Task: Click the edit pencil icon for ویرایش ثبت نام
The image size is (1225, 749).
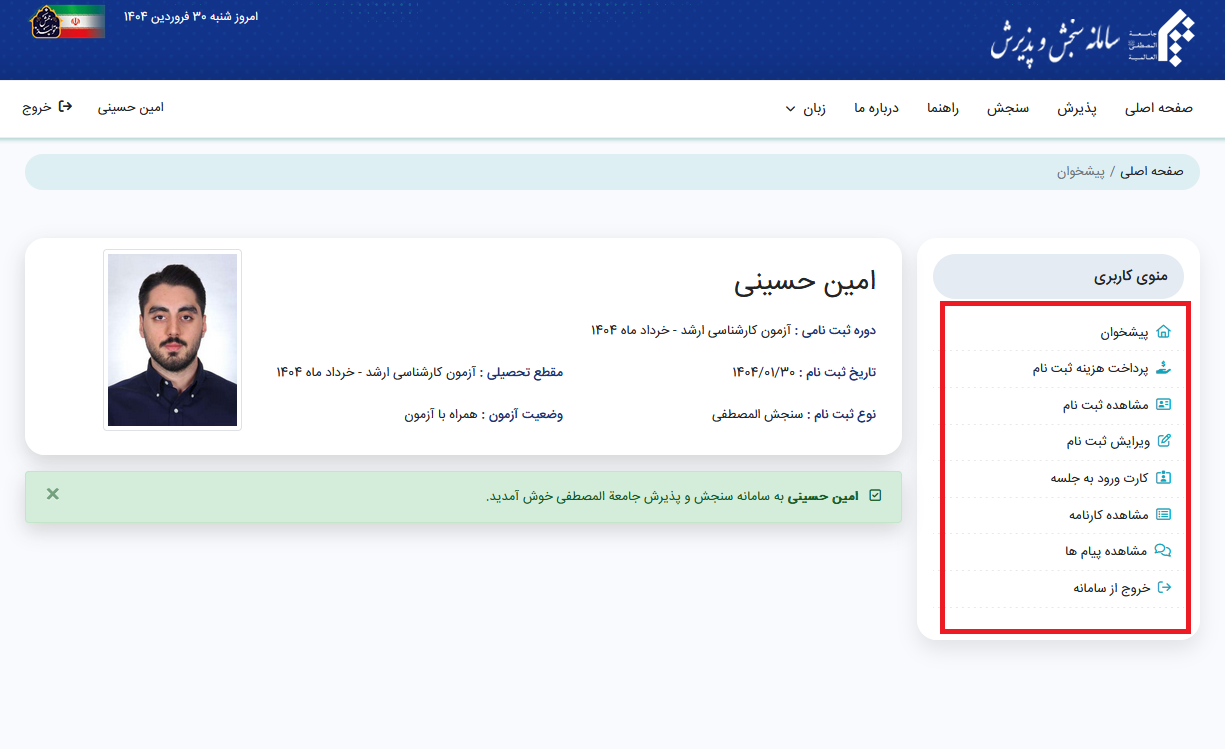Action: point(1163,441)
